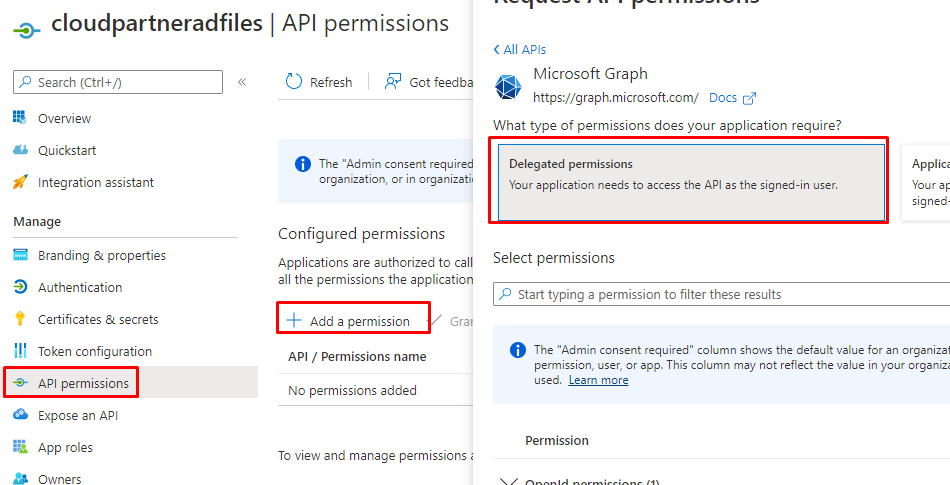
Task: Choose the Delegated permissions card
Action: point(691,181)
